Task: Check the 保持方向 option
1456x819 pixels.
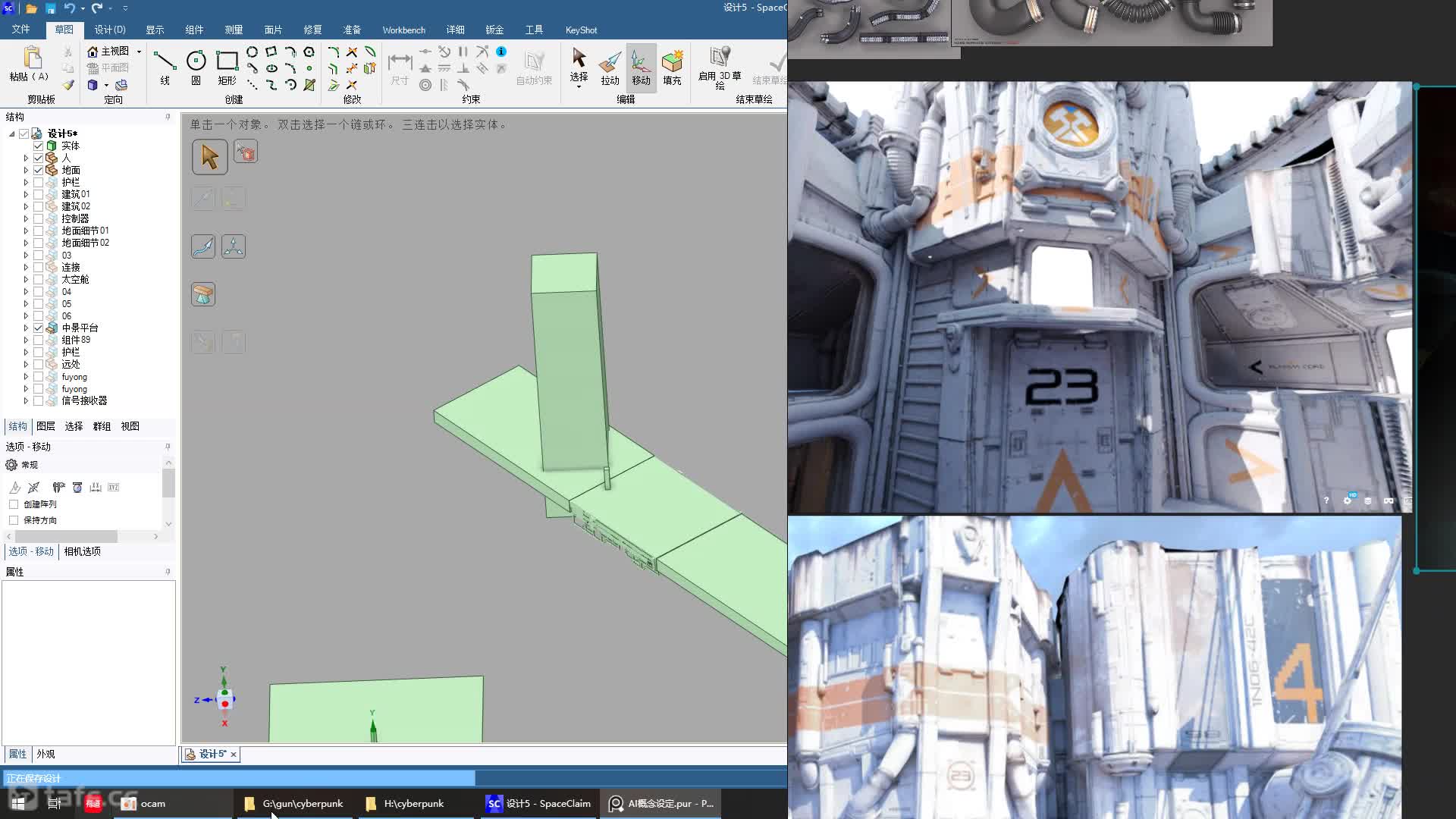Action: [14, 520]
